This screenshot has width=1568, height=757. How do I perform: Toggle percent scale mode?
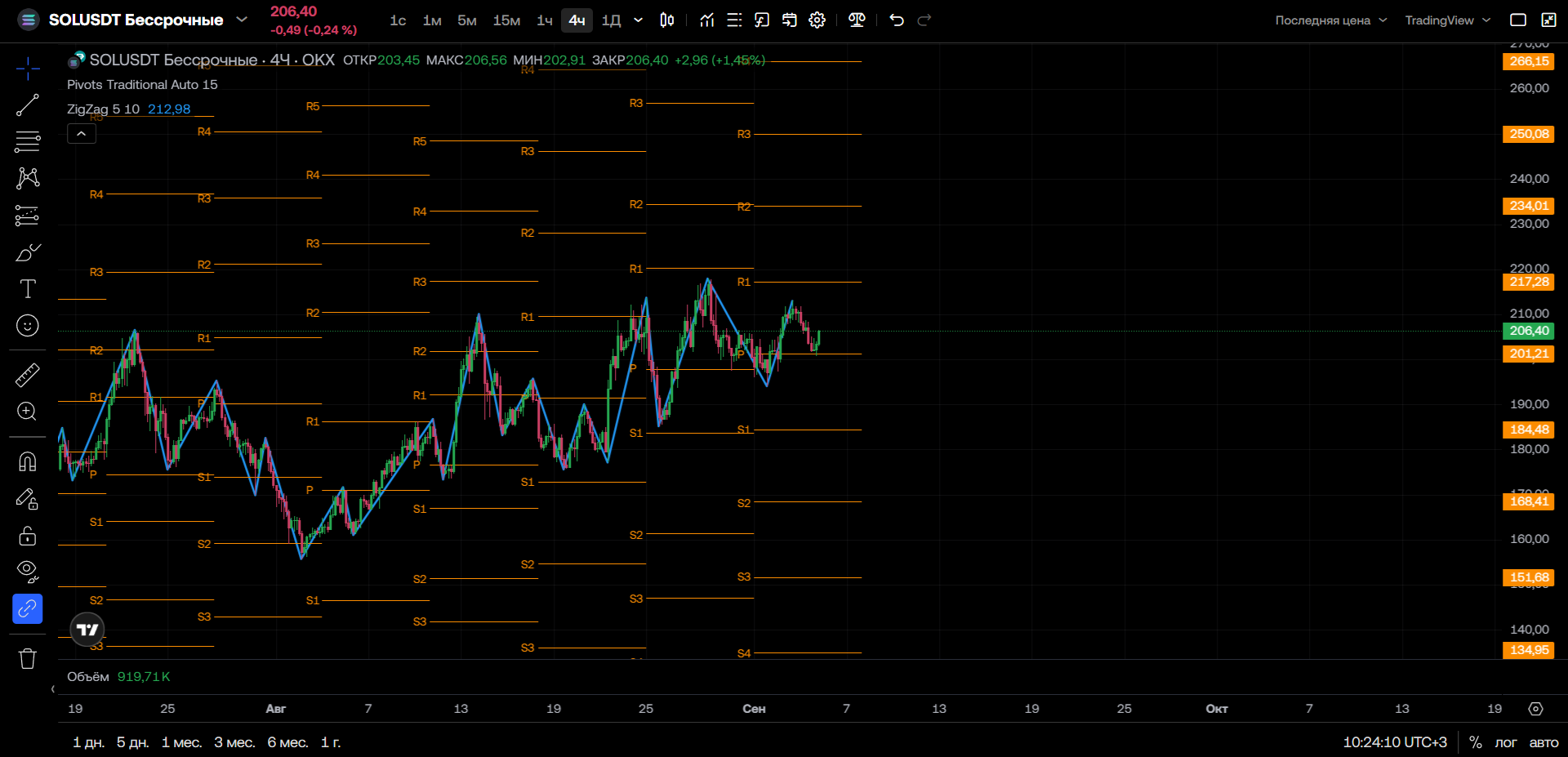point(1476,743)
